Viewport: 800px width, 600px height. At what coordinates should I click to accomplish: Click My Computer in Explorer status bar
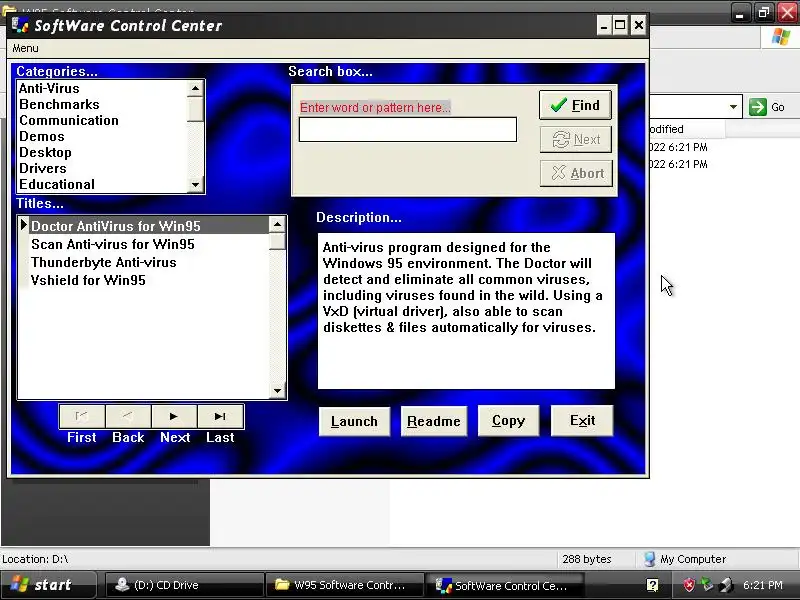coord(685,559)
